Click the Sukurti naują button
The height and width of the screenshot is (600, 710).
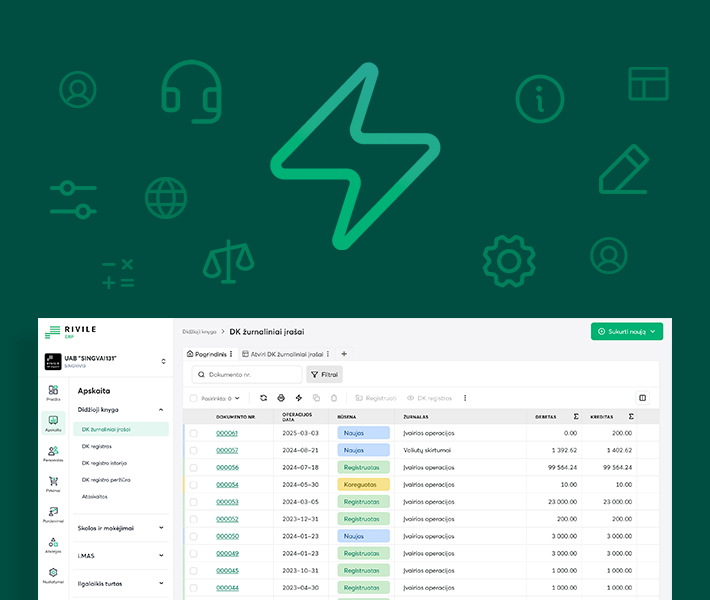pos(626,331)
